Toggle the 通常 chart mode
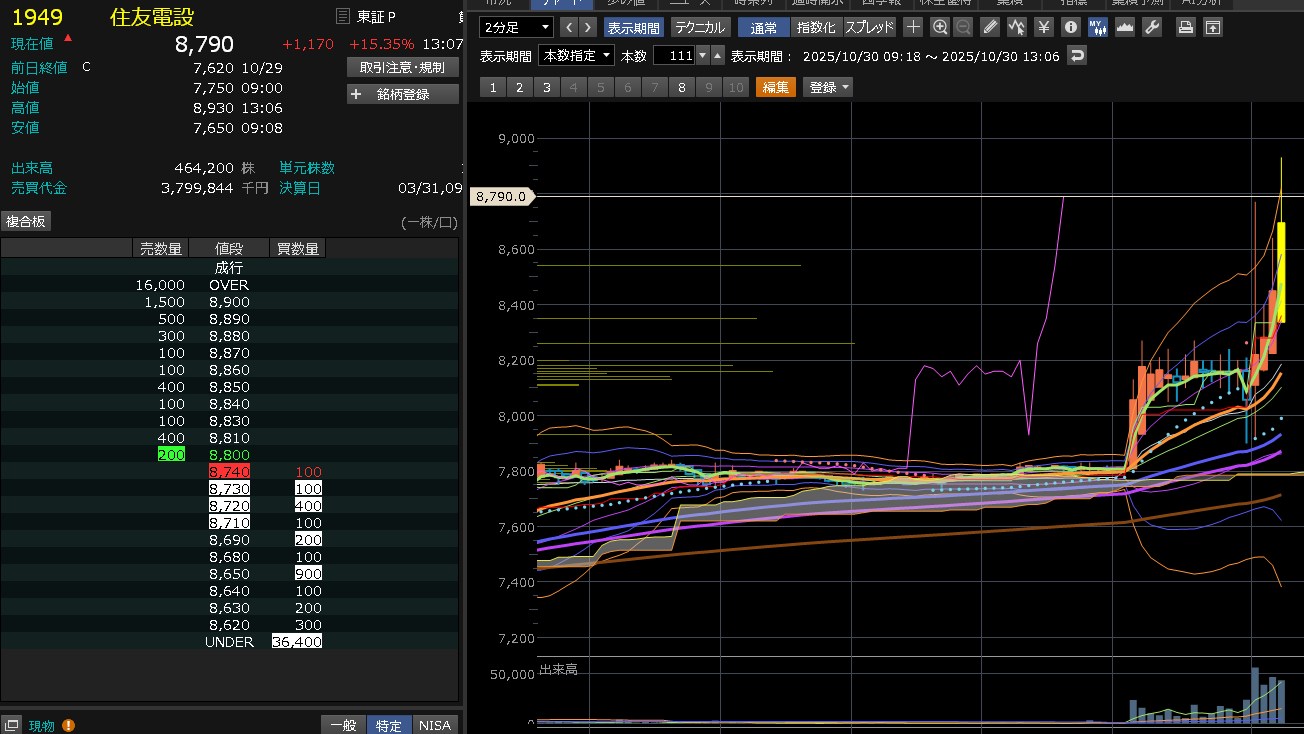The width and height of the screenshot is (1304, 734). pyautogui.click(x=764, y=27)
